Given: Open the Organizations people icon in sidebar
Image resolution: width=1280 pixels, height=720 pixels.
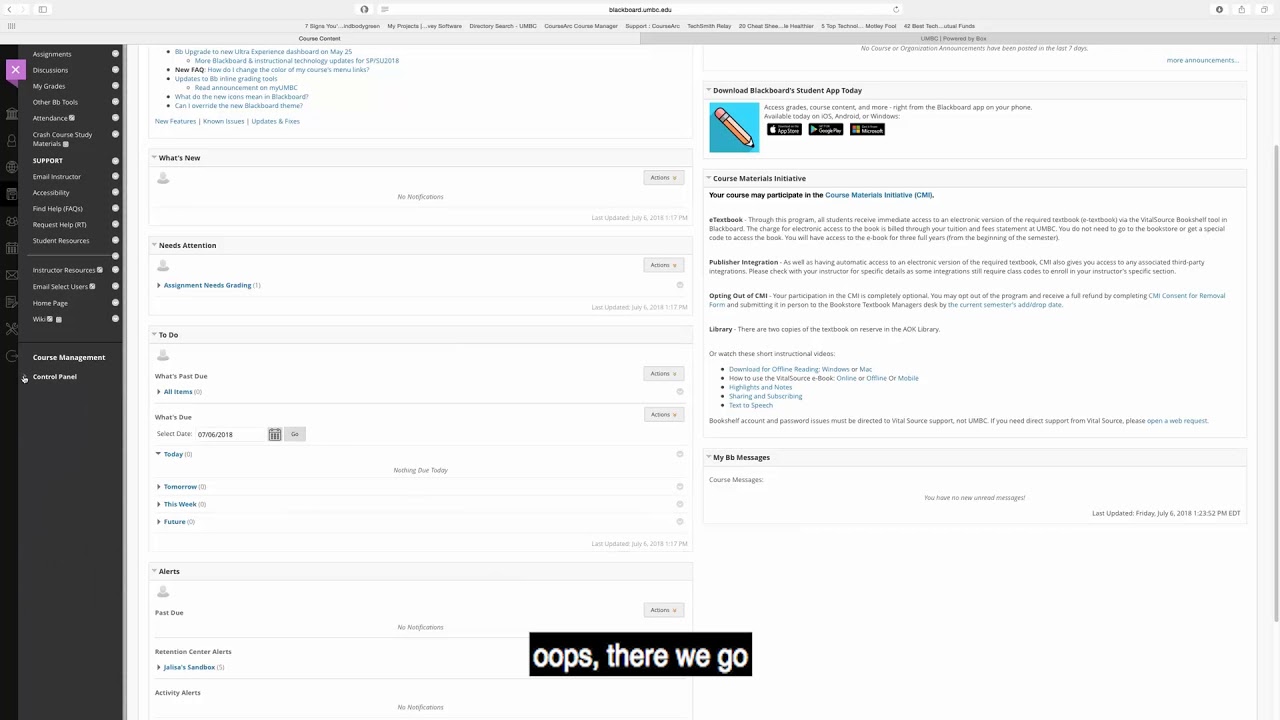Looking at the screenshot, I should pos(12,222).
